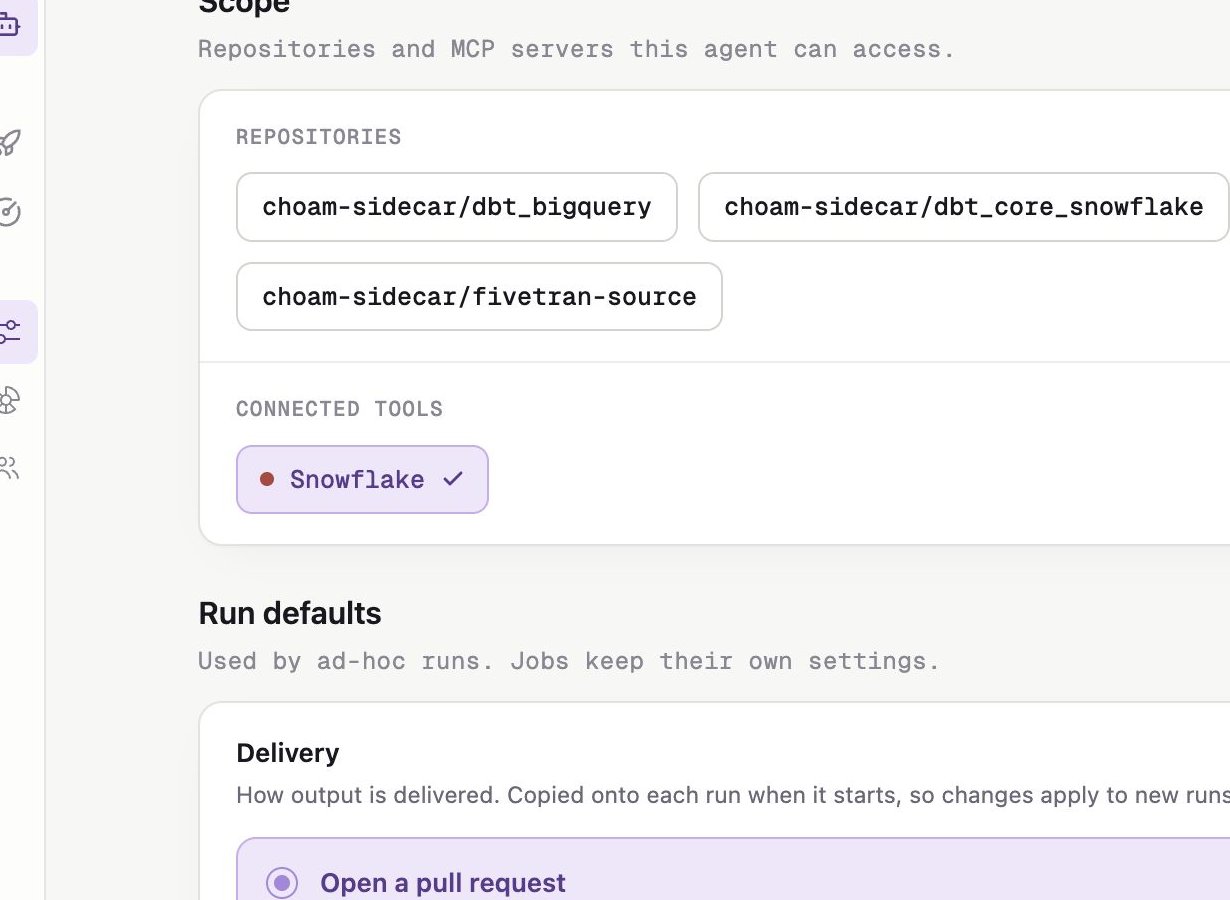1230x900 pixels.
Task: Click the Run defaults heading
Action: click(290, 613)
